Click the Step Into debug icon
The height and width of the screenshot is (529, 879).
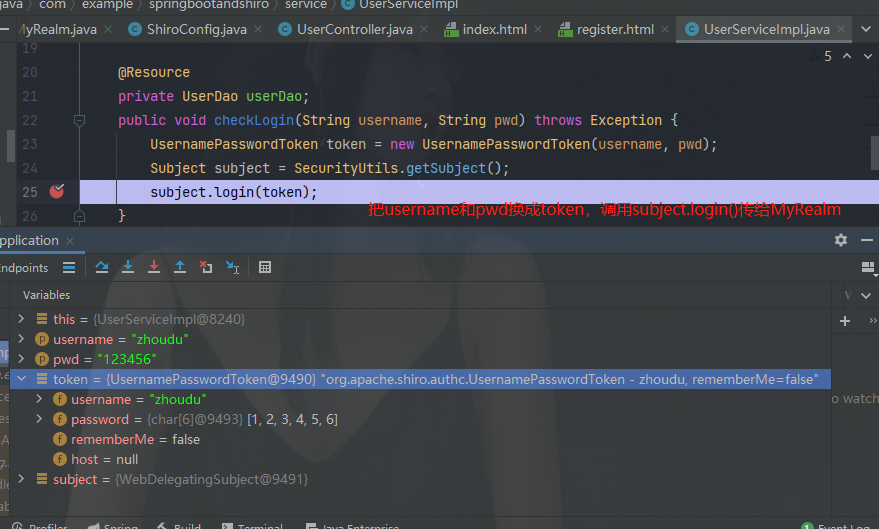pos(128,267)
